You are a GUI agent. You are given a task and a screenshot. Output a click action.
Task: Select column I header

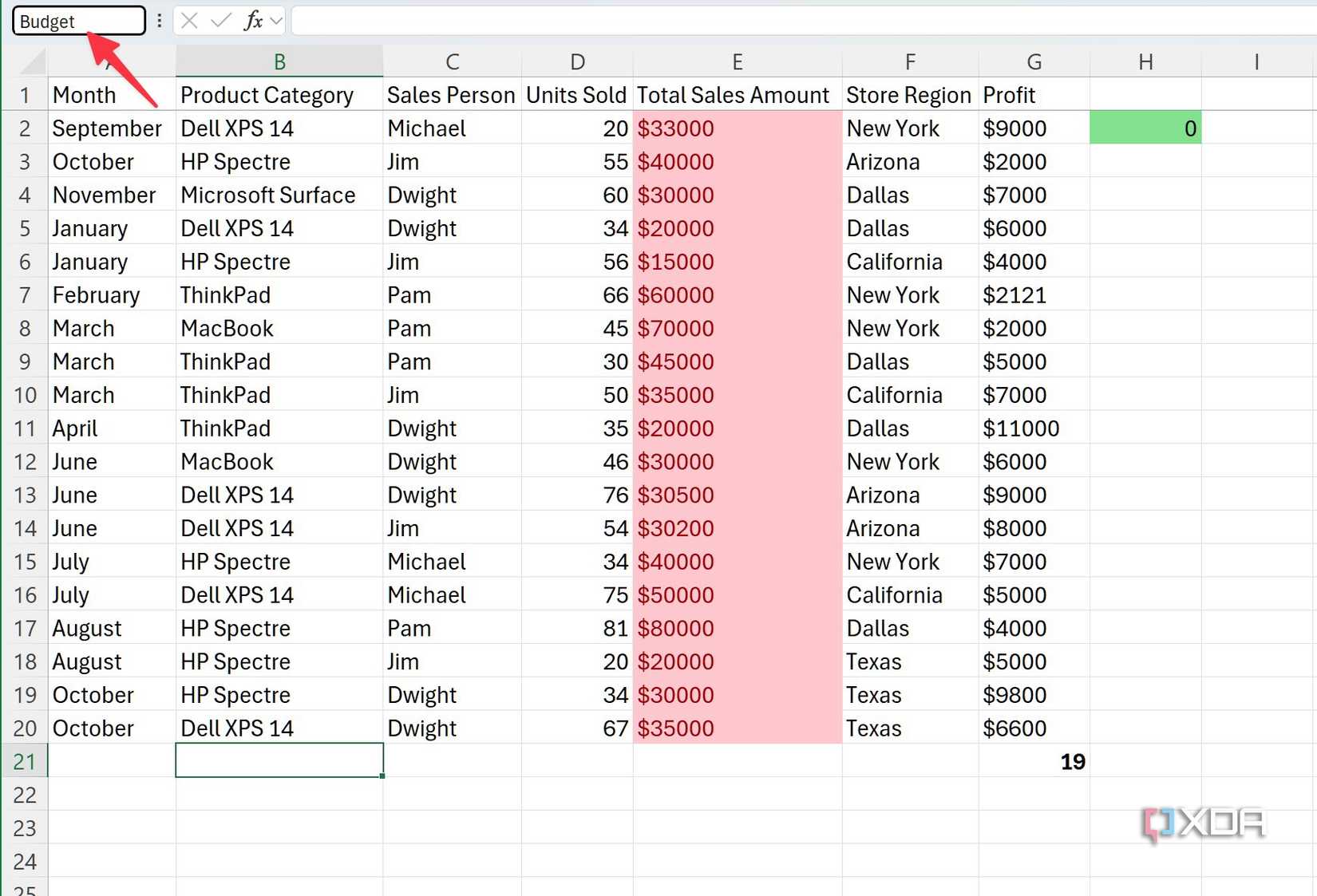(1257, 61)
